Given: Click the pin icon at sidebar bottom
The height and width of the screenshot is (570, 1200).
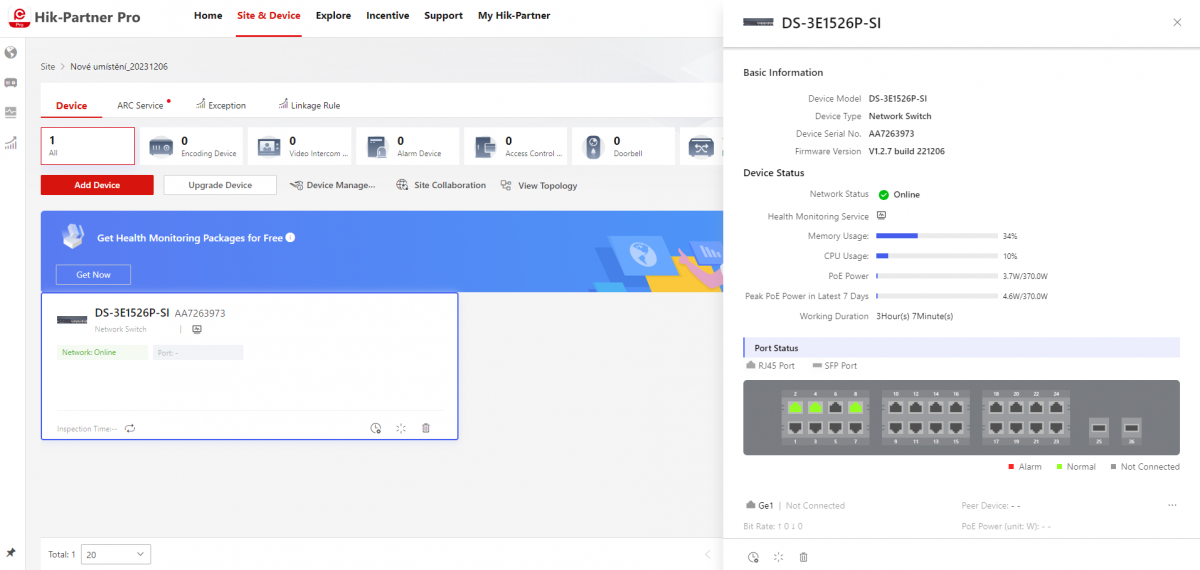Looking at the screenshot, I should click(11, 552).
